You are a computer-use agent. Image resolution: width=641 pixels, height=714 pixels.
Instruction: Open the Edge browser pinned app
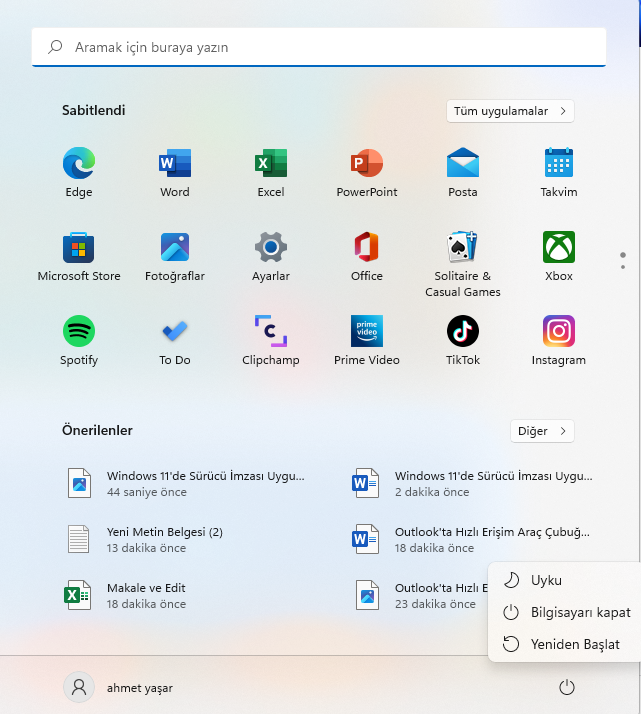pyautogui.click(x=79, y=172)
